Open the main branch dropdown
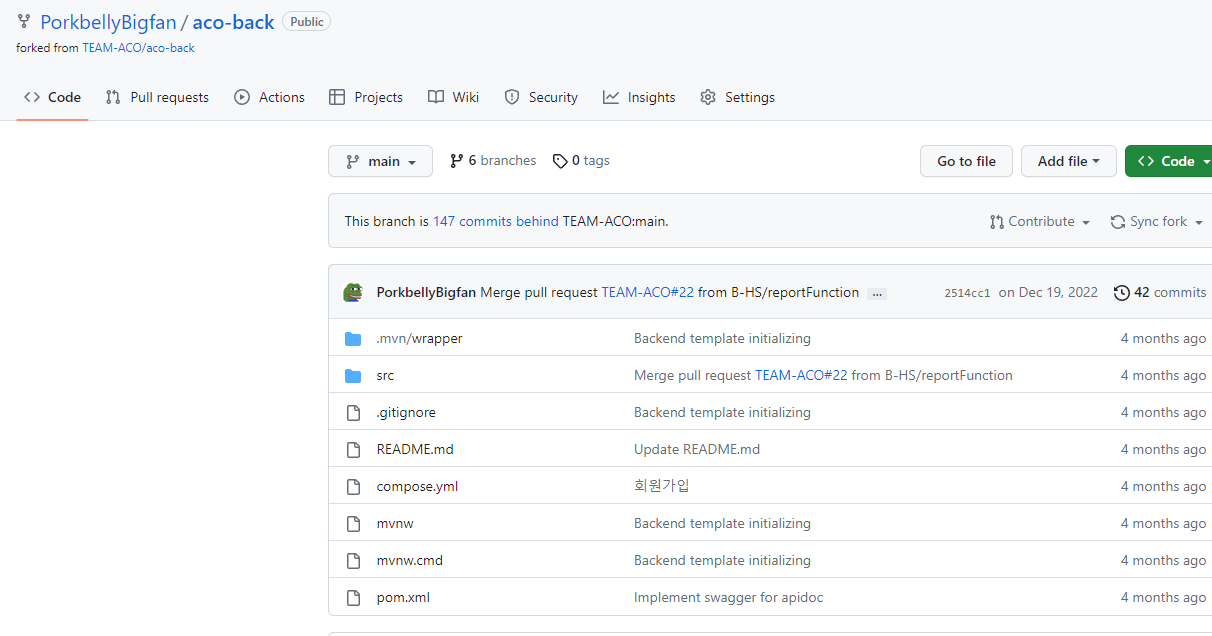The image size is (1212, 636). point(380,161)
